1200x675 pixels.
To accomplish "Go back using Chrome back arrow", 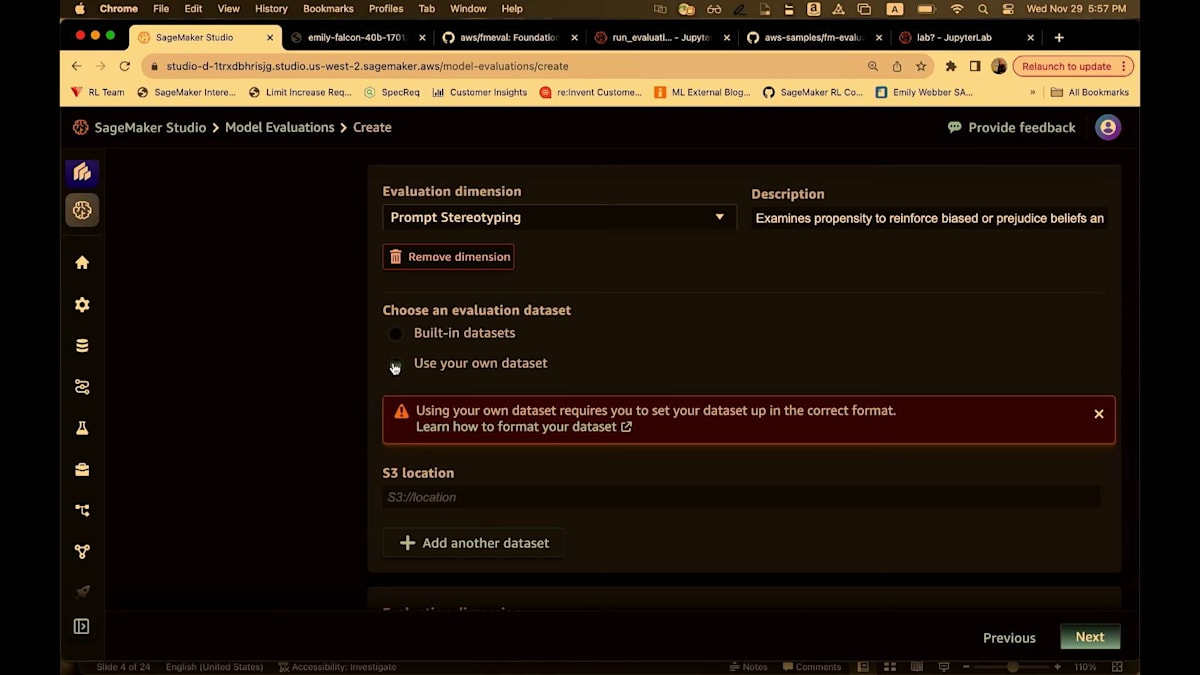I will [77, 66].
